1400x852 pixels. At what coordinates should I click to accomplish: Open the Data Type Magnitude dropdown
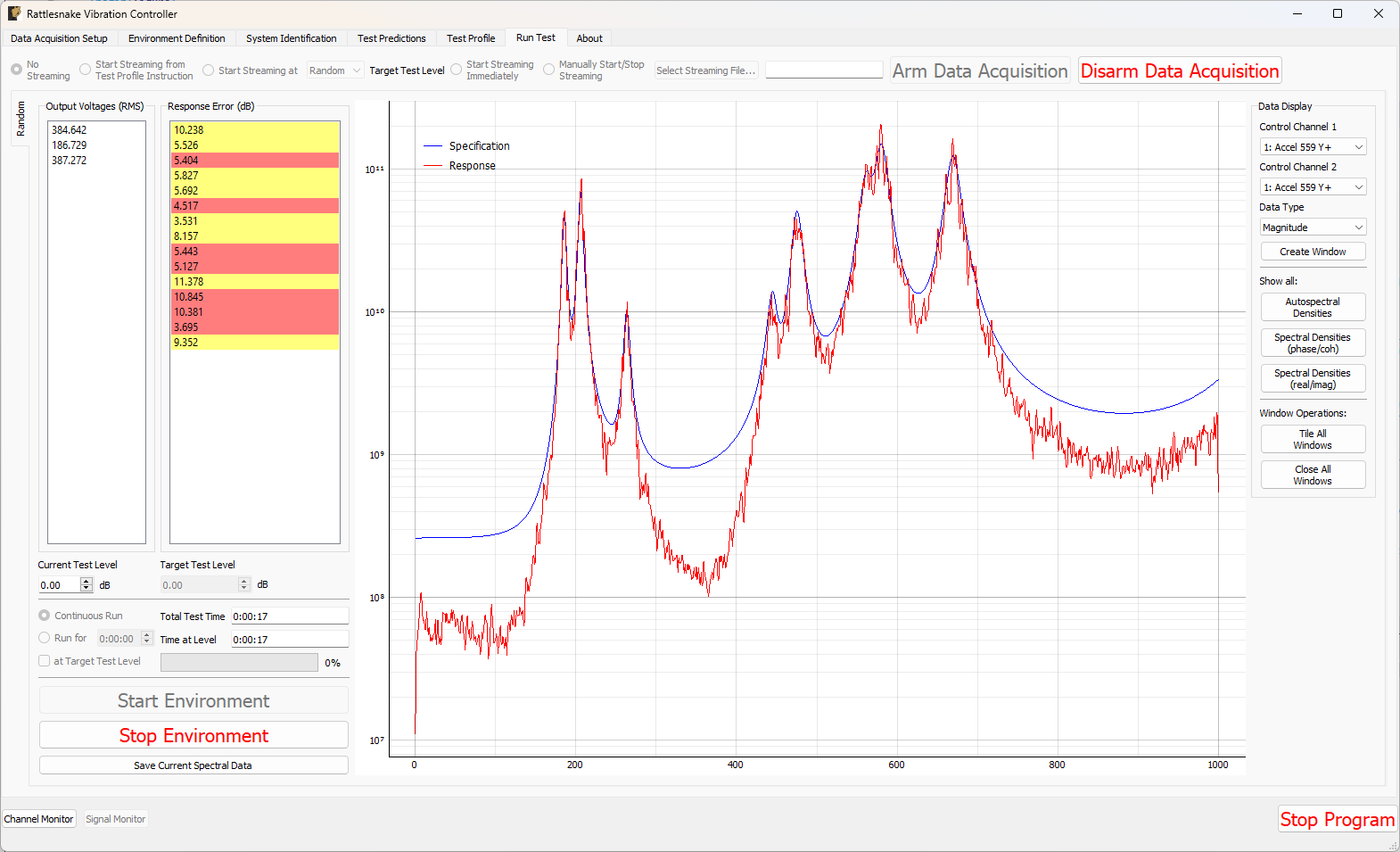[1313, 227]
